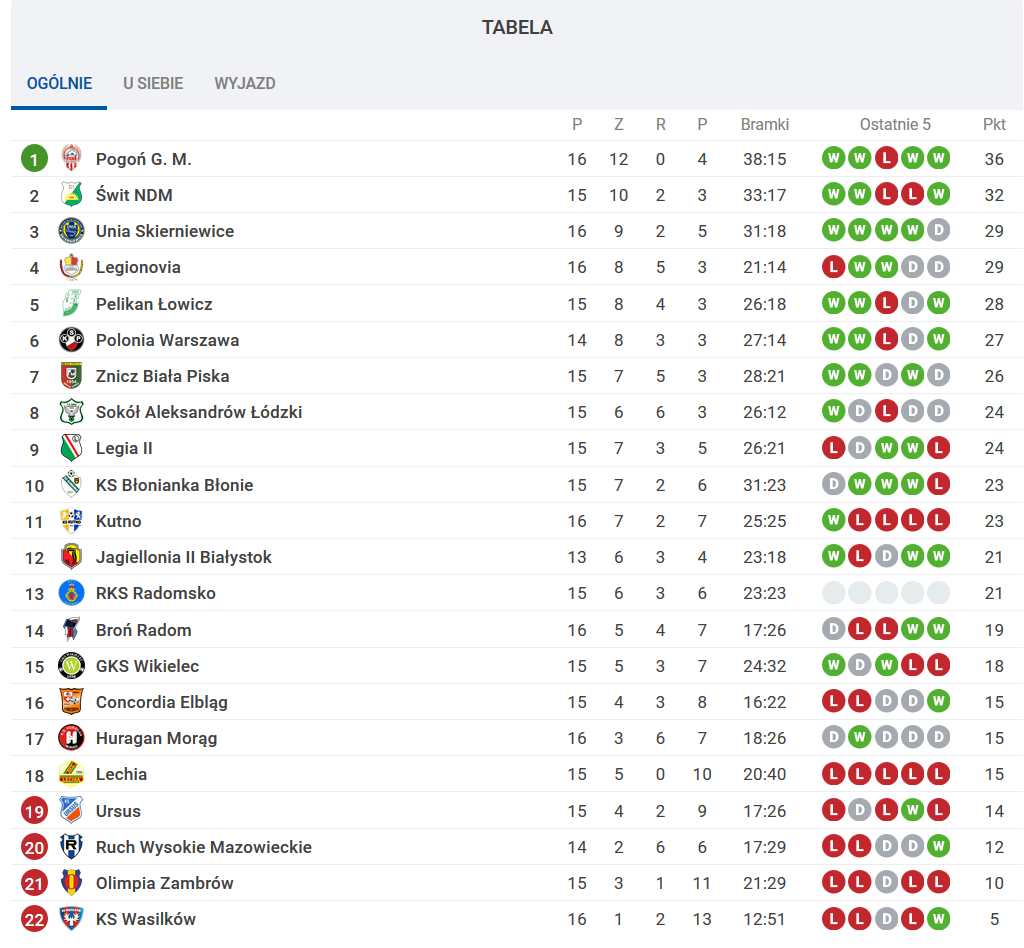Switch to the U SIEBIE tab
This screenshot has width=1024, height=948.
tap(153, 84)
